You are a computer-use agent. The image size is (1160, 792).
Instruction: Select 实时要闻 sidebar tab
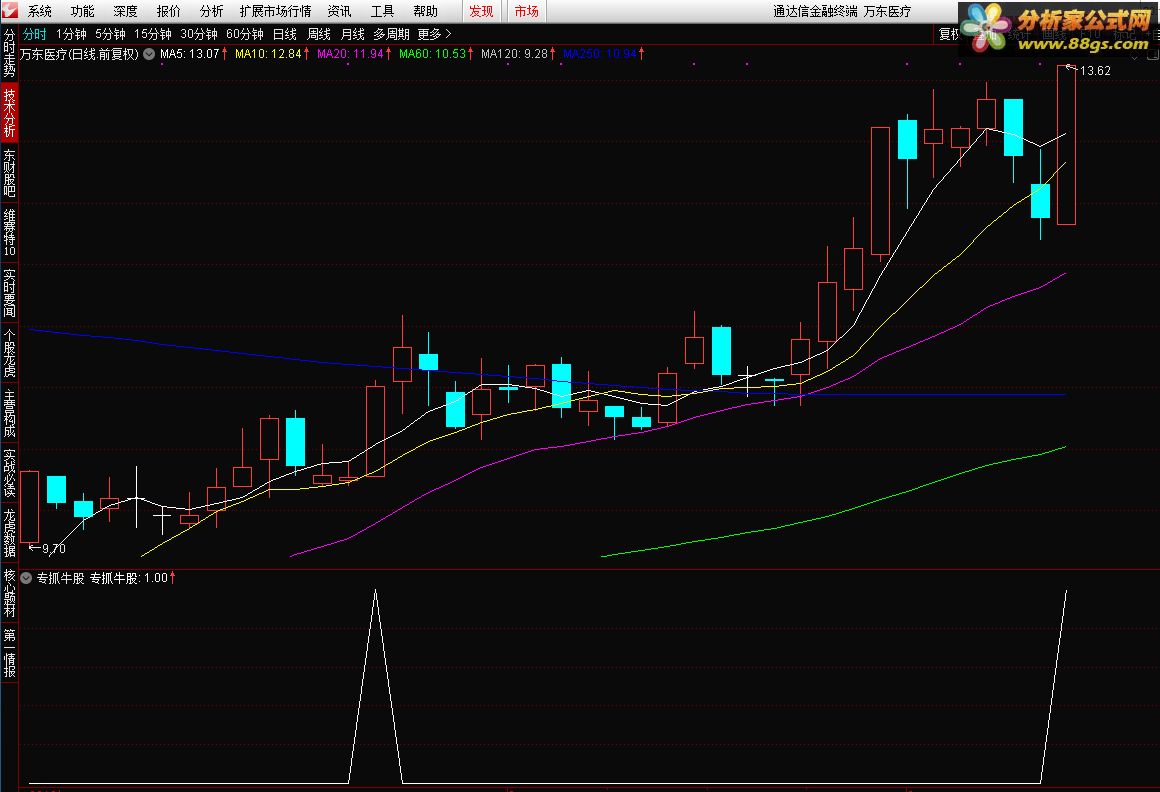pyautogui.click(x=9, y=293)
